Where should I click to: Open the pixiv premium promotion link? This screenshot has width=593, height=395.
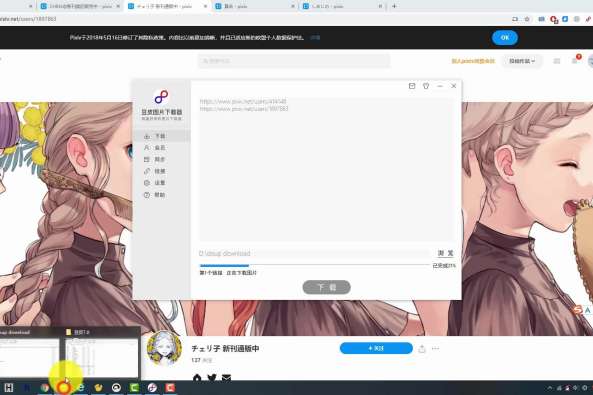(473, 61)
